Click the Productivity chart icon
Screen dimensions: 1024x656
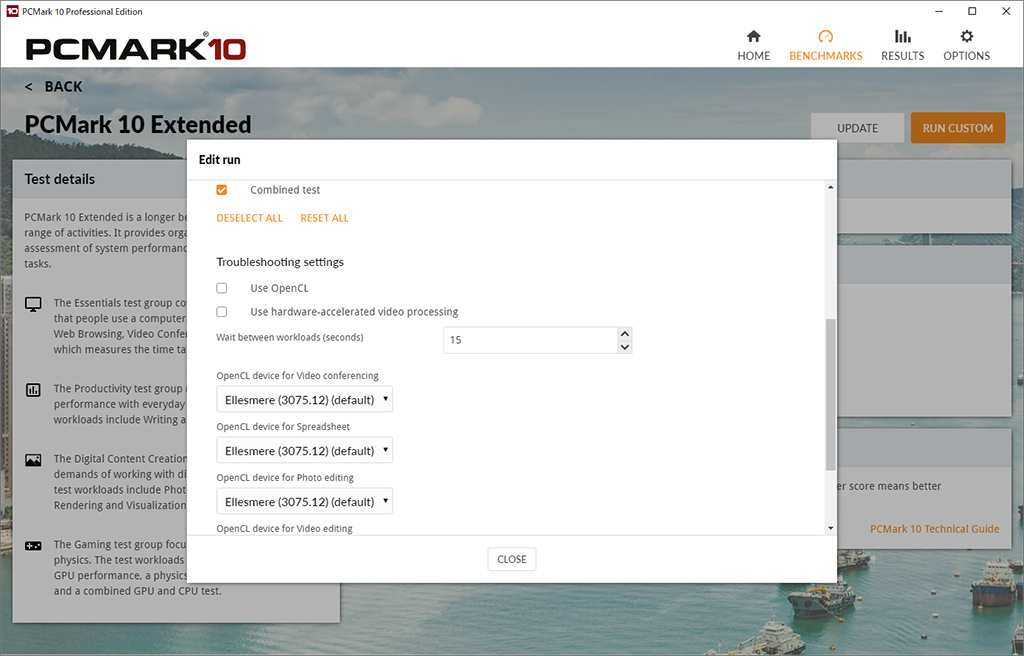click(33, 390)
